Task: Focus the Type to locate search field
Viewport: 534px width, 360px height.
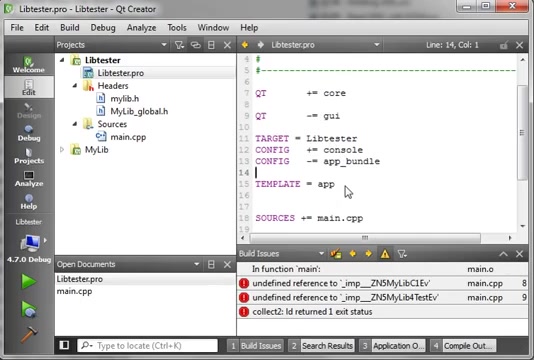Action: pos(147,346)
